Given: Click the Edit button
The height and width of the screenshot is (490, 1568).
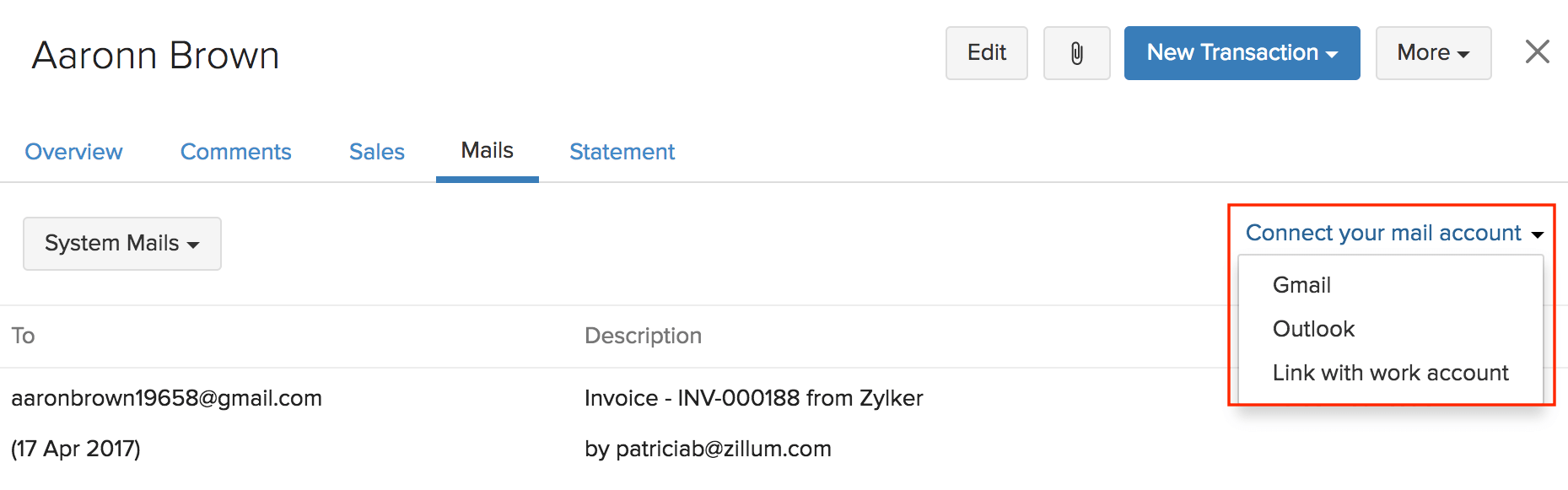Looking at the screenshot, I should click(x=986, y=53).
